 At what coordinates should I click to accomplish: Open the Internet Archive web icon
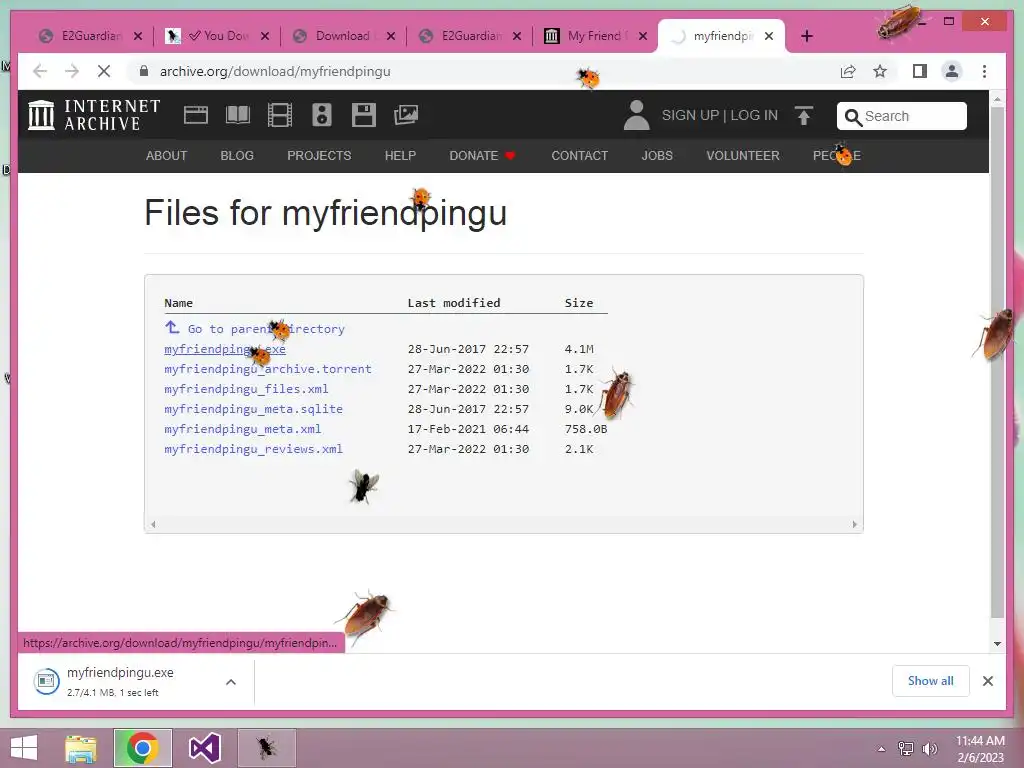tap(195, 116)
